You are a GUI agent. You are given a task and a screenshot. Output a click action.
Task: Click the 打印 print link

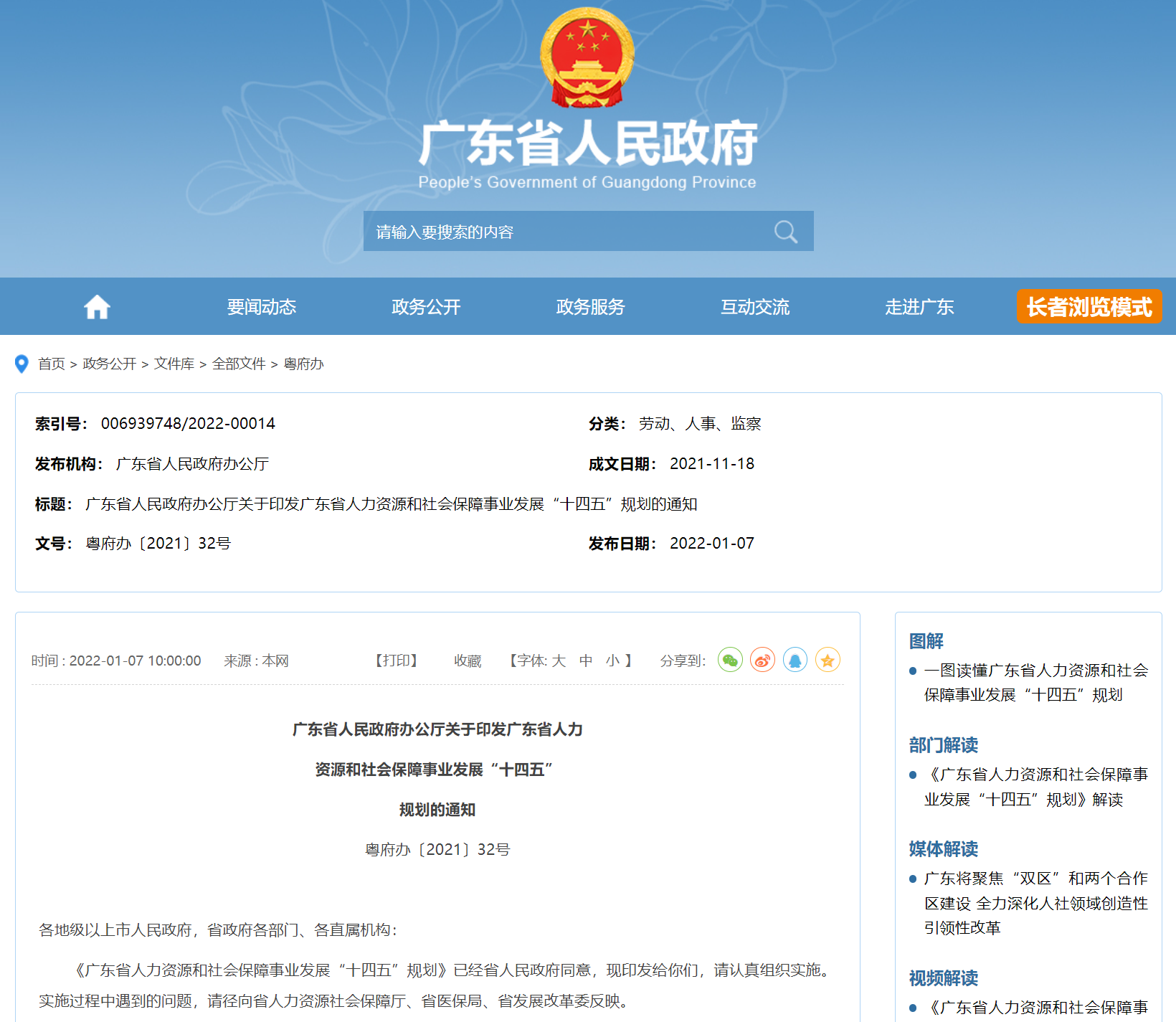pos(397,661)
